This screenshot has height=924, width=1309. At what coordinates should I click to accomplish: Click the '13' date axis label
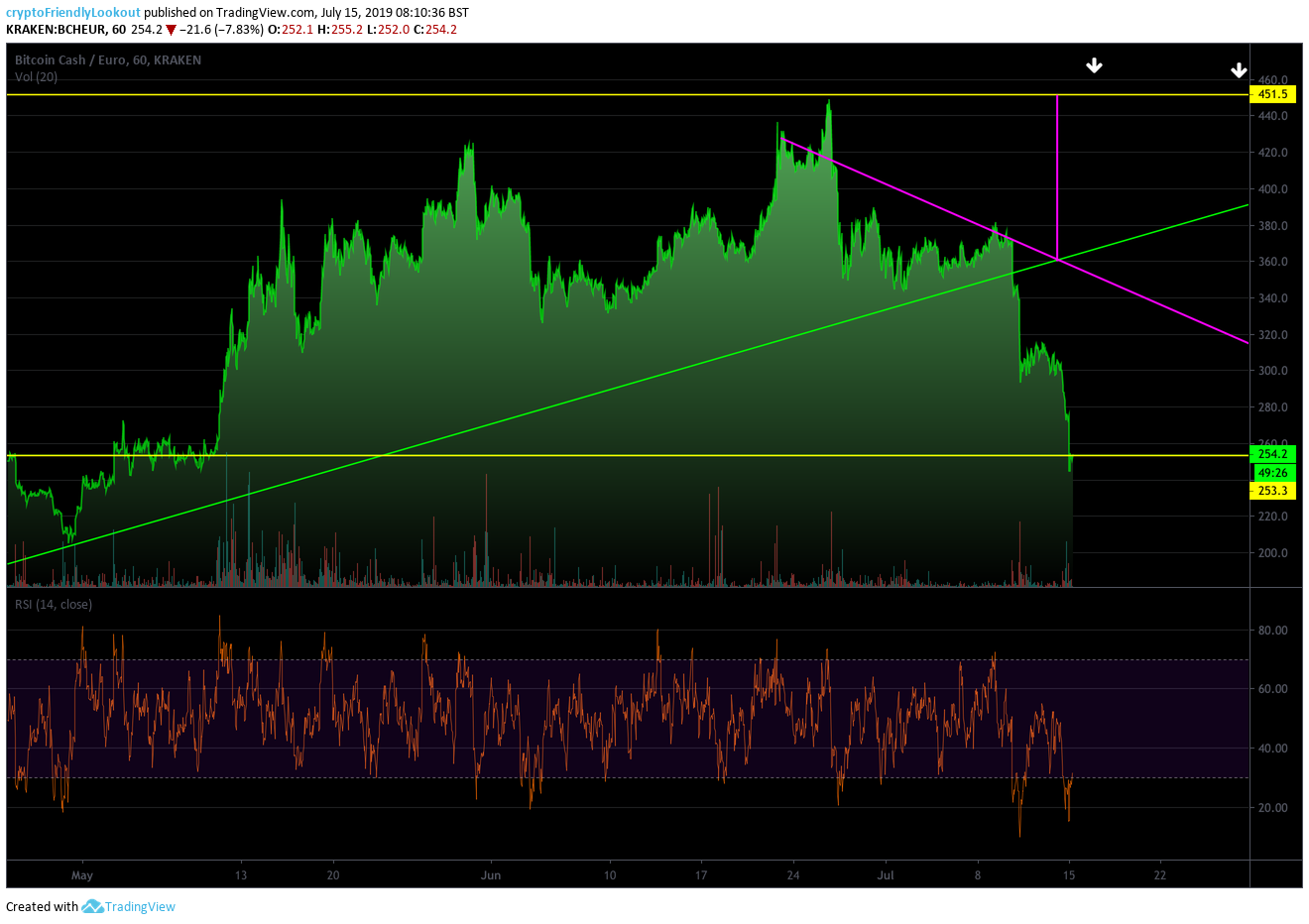pos(241,875)
